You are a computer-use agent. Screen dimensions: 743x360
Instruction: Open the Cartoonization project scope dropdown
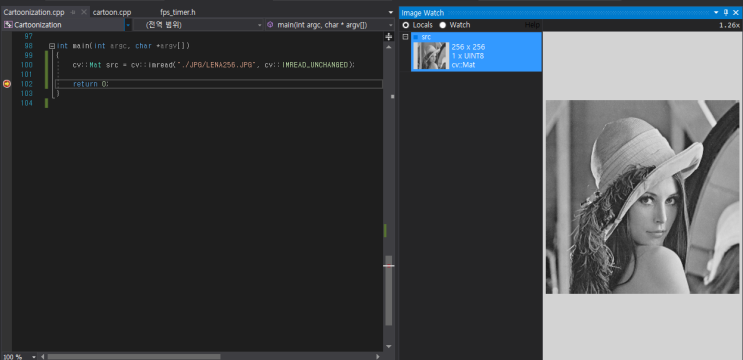(x=127, y=25)
